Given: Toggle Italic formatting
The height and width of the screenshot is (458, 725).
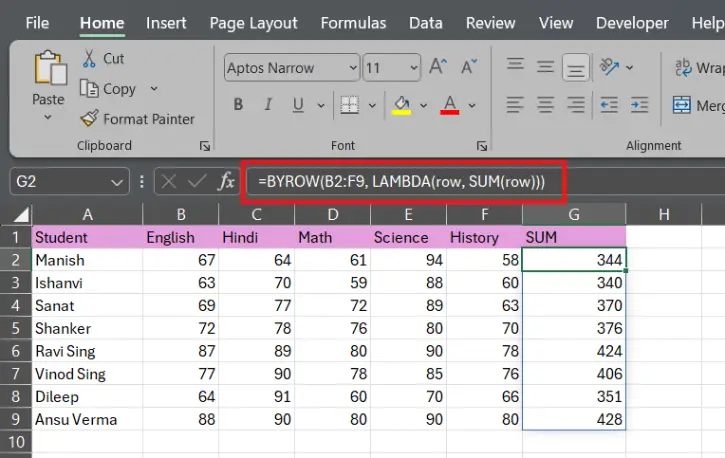Looking at the screenshot, I should click(x=268, y=104).
